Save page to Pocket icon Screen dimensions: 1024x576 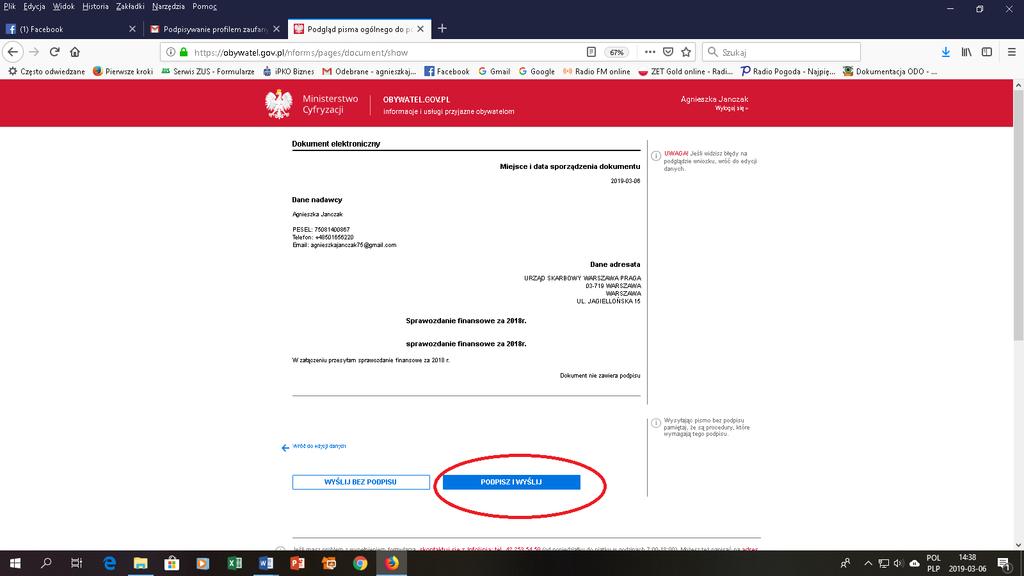click(668, 52)
